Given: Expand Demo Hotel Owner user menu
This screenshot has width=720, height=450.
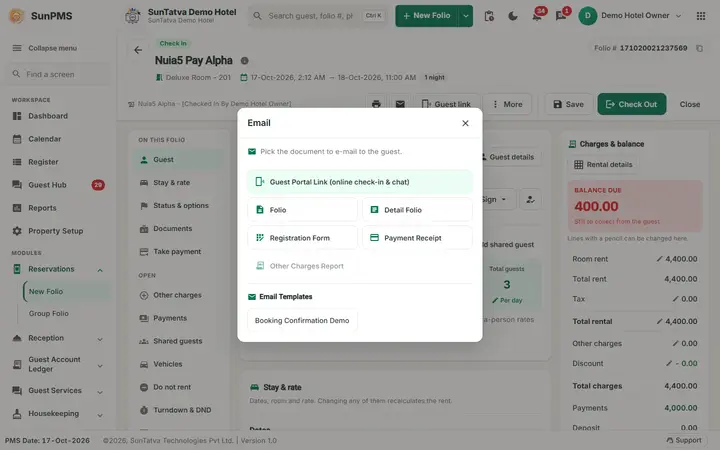Looking at the screenshot, I should pos(630,16).
